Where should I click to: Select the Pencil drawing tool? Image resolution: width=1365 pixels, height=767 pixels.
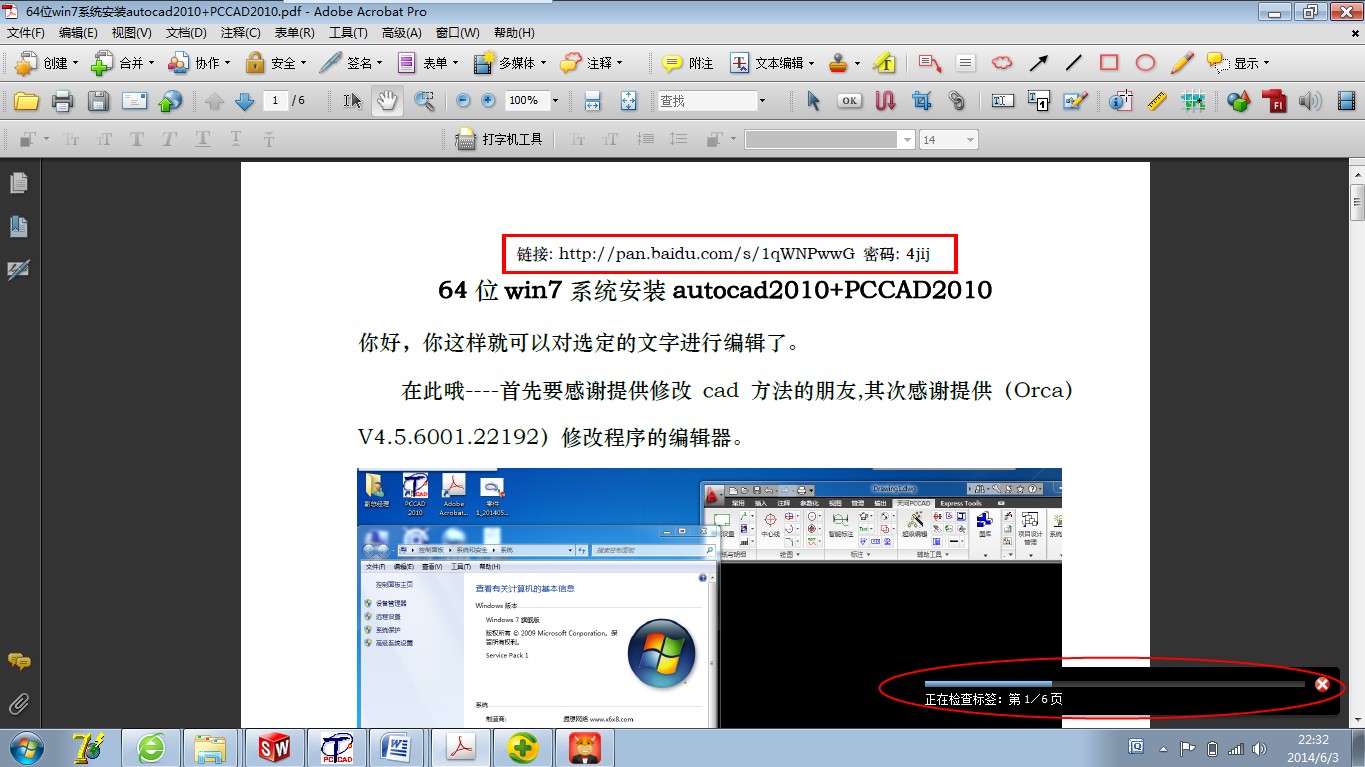point(1182,63)
